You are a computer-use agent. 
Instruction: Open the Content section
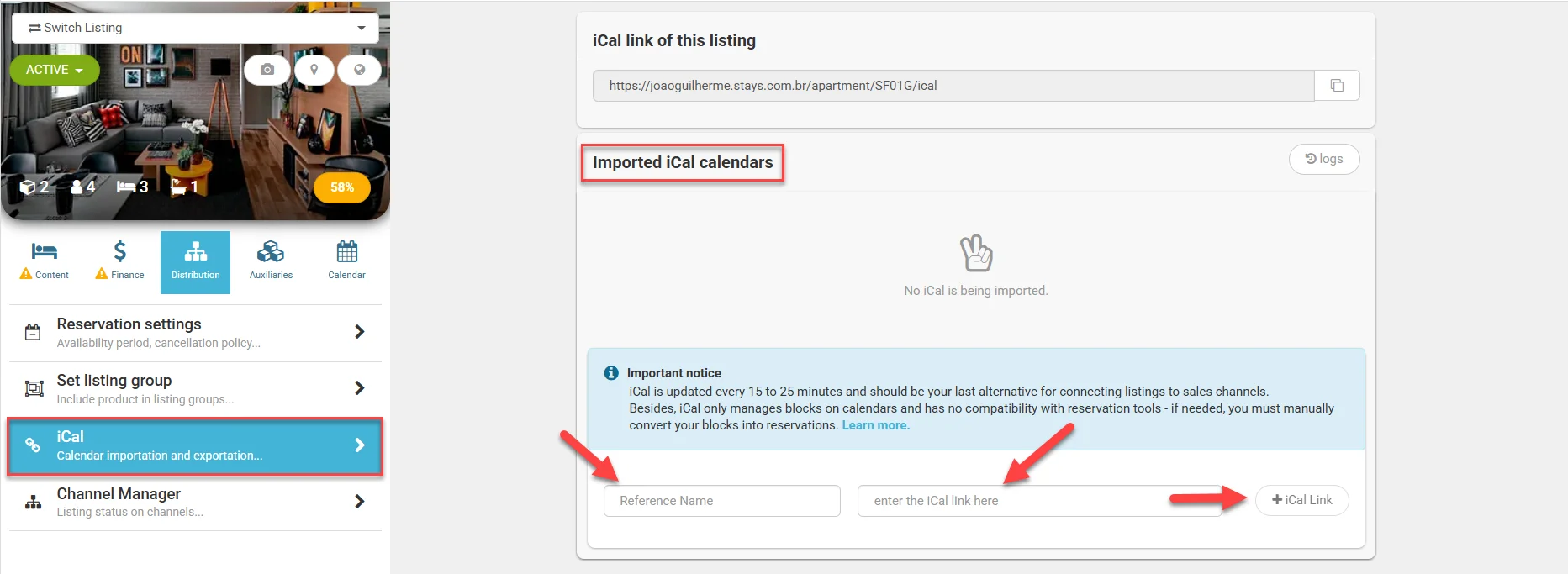click(45, 261)
